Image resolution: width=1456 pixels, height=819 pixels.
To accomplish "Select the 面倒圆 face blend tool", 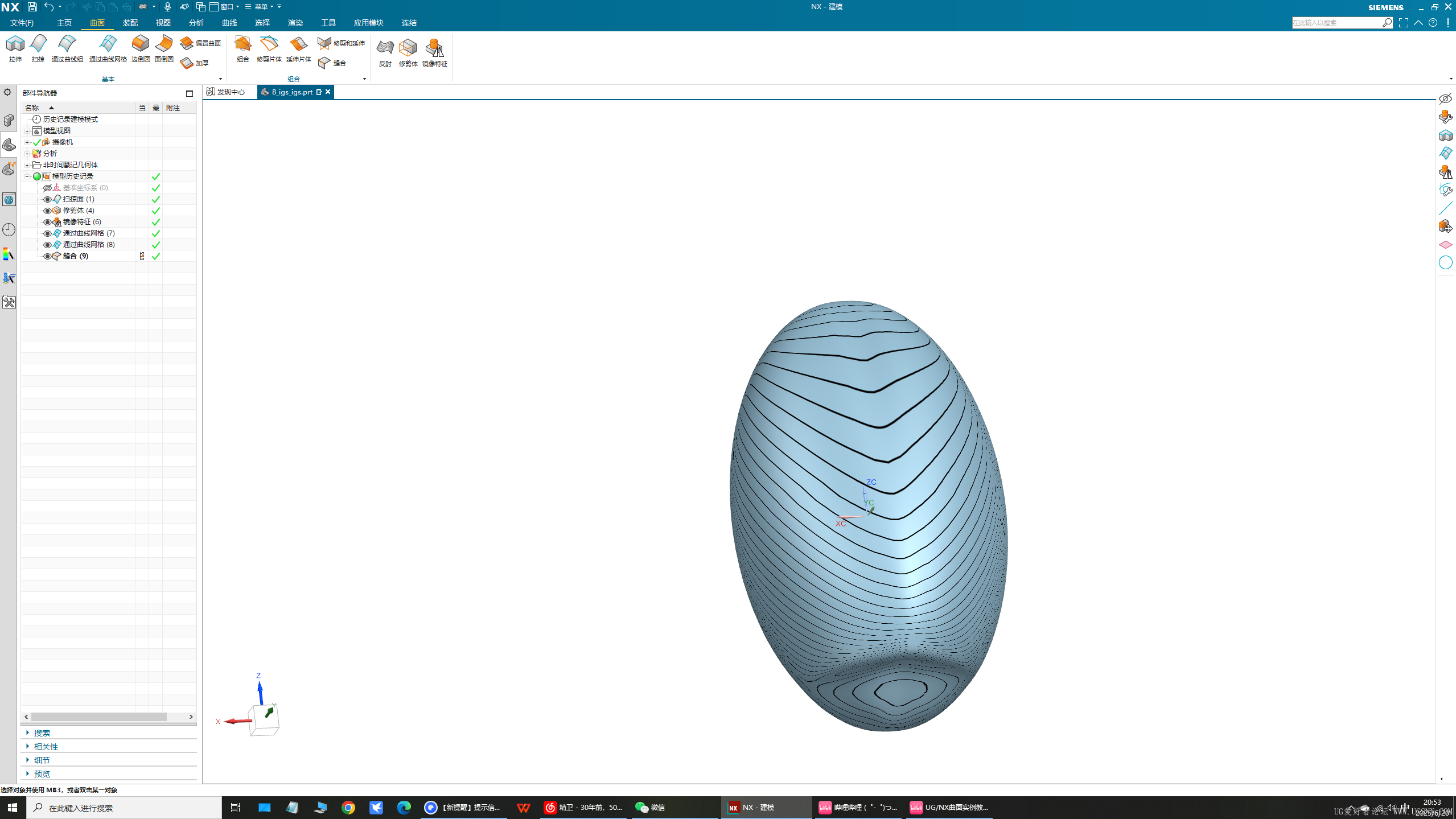I will [164, 49].
